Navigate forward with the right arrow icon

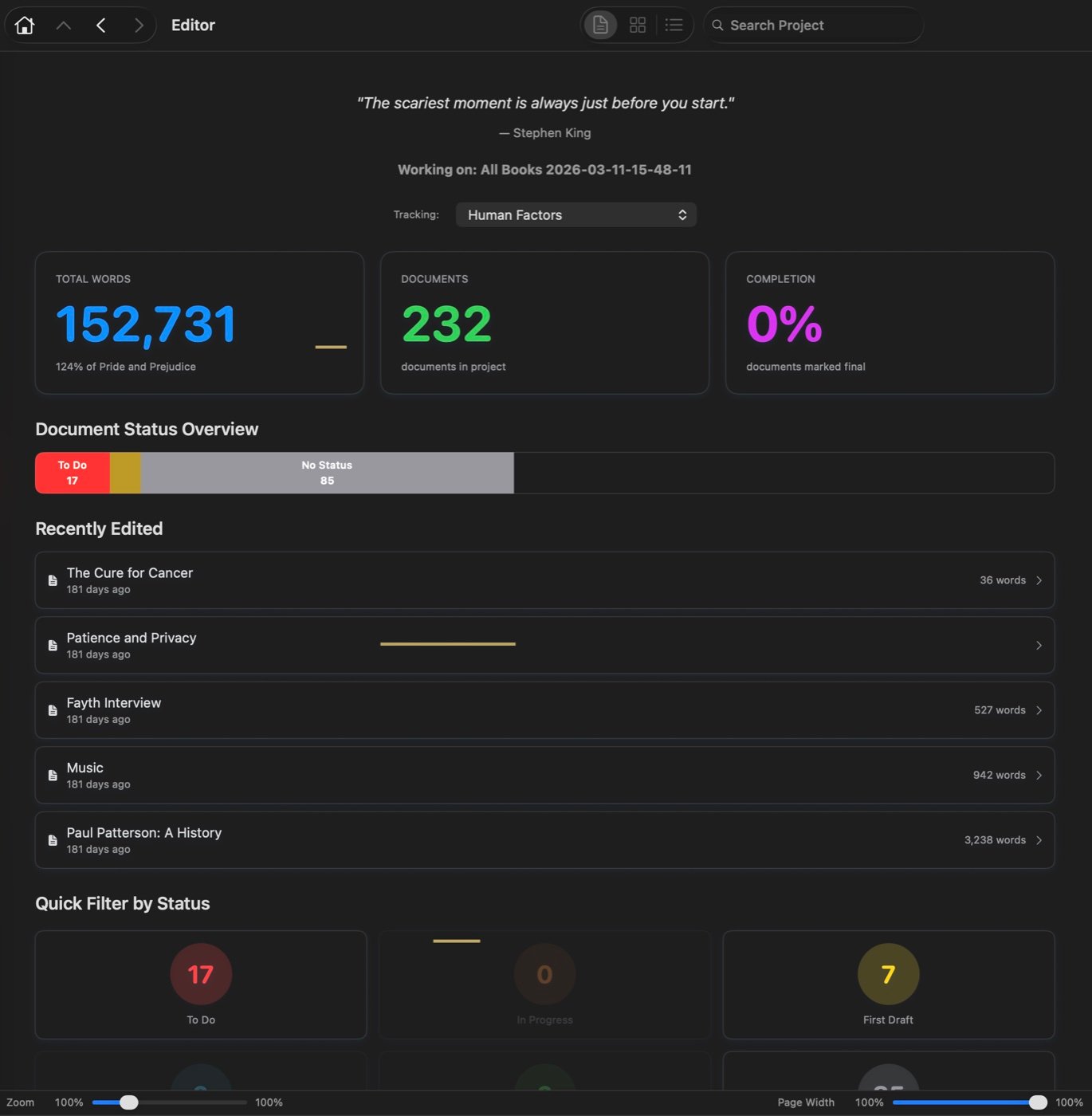click(x=139, y=25)
